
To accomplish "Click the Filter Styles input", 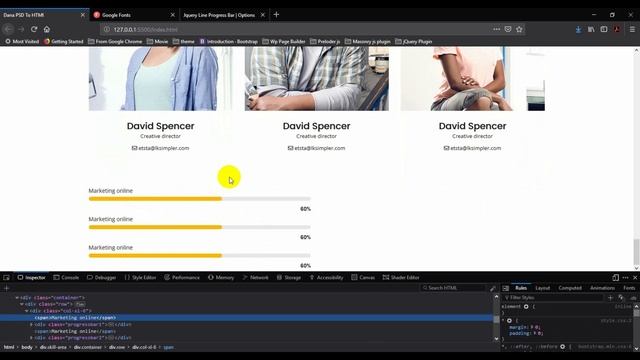I will [553, 298].
